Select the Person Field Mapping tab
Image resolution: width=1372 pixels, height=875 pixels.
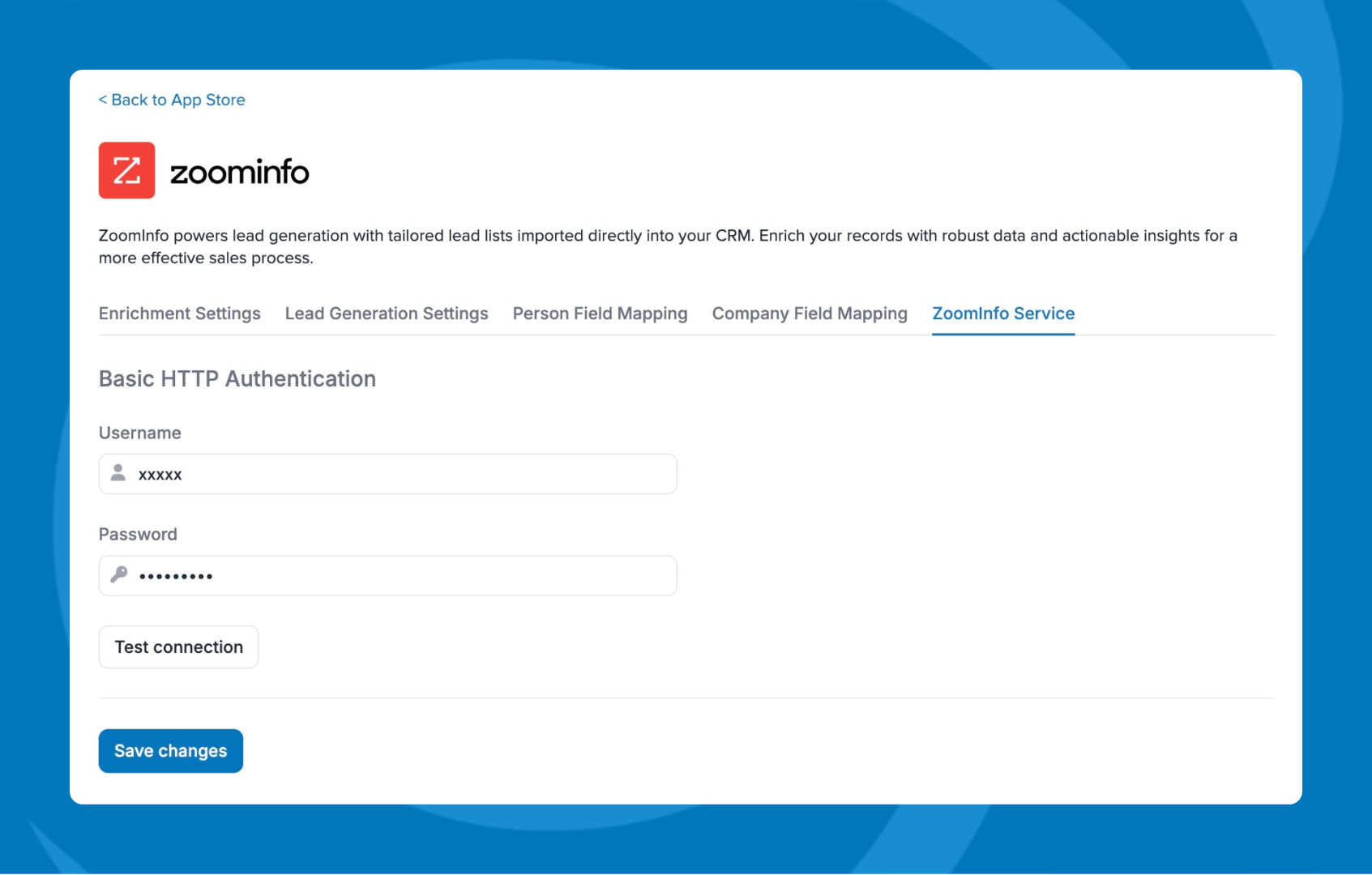coord(600,314)
